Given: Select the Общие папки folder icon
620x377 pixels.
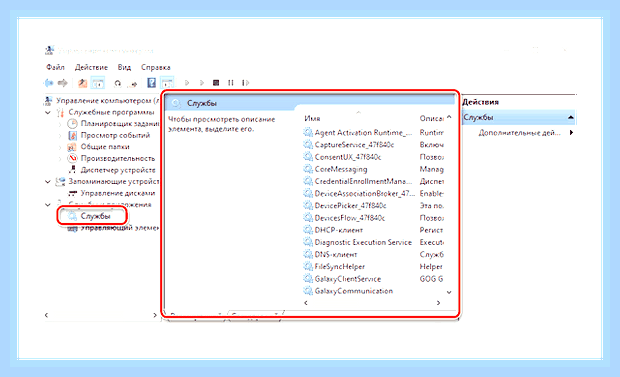Looking at the screenshot, I should click(72, 147).
